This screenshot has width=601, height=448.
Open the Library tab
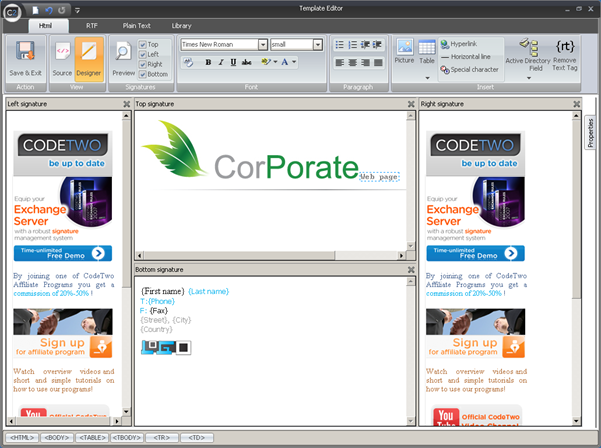[181, 26]
